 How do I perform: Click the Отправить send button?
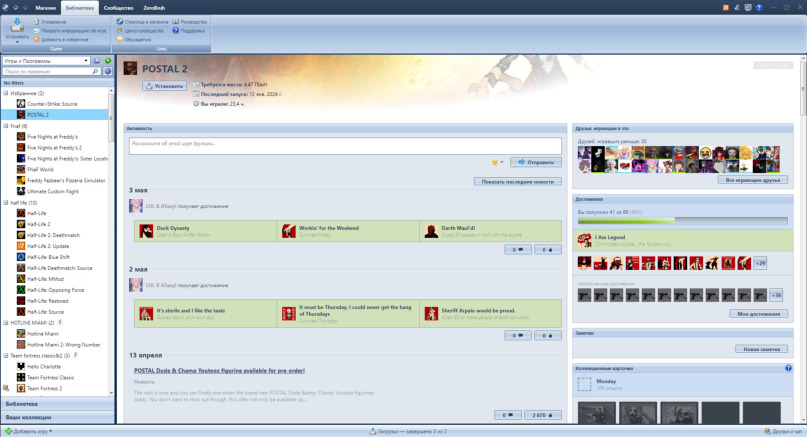click(536, 162)
